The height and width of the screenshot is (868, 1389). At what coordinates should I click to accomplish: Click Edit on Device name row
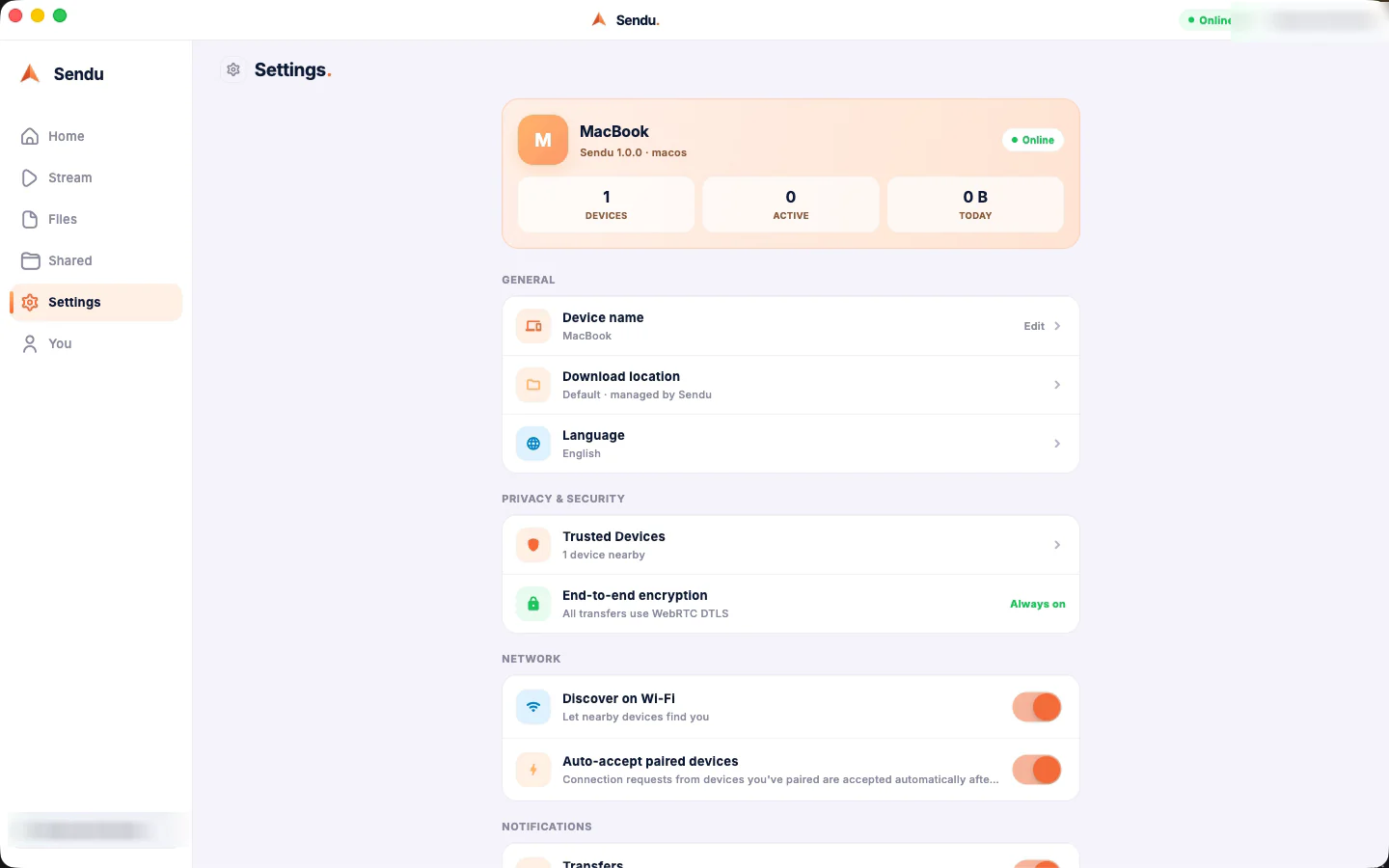coord(1034,326)
